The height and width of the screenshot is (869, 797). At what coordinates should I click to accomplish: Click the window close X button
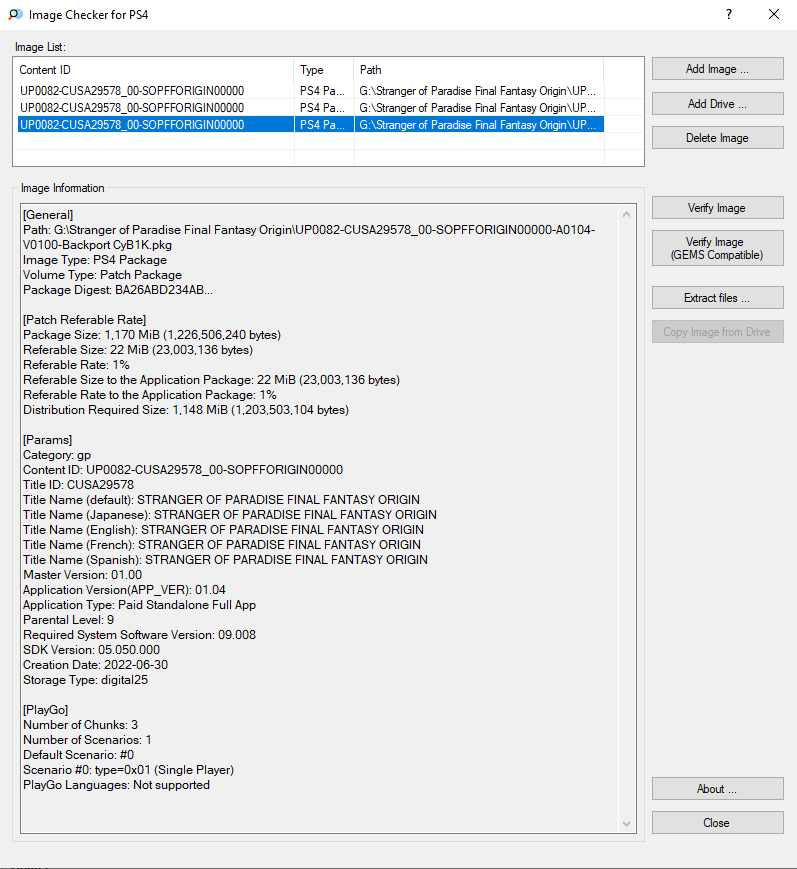tap(774, 14)
